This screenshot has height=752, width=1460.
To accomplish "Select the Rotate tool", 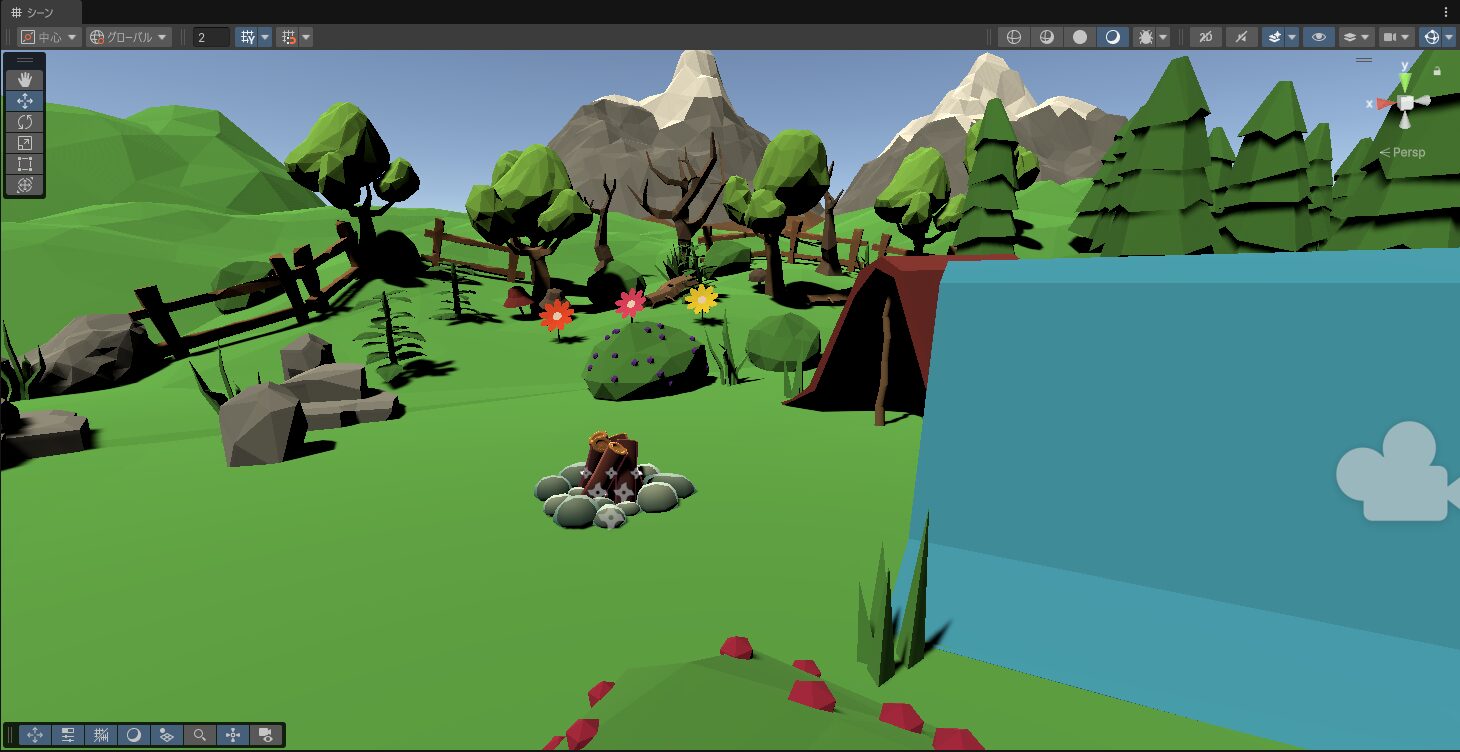I will point(25,122).
